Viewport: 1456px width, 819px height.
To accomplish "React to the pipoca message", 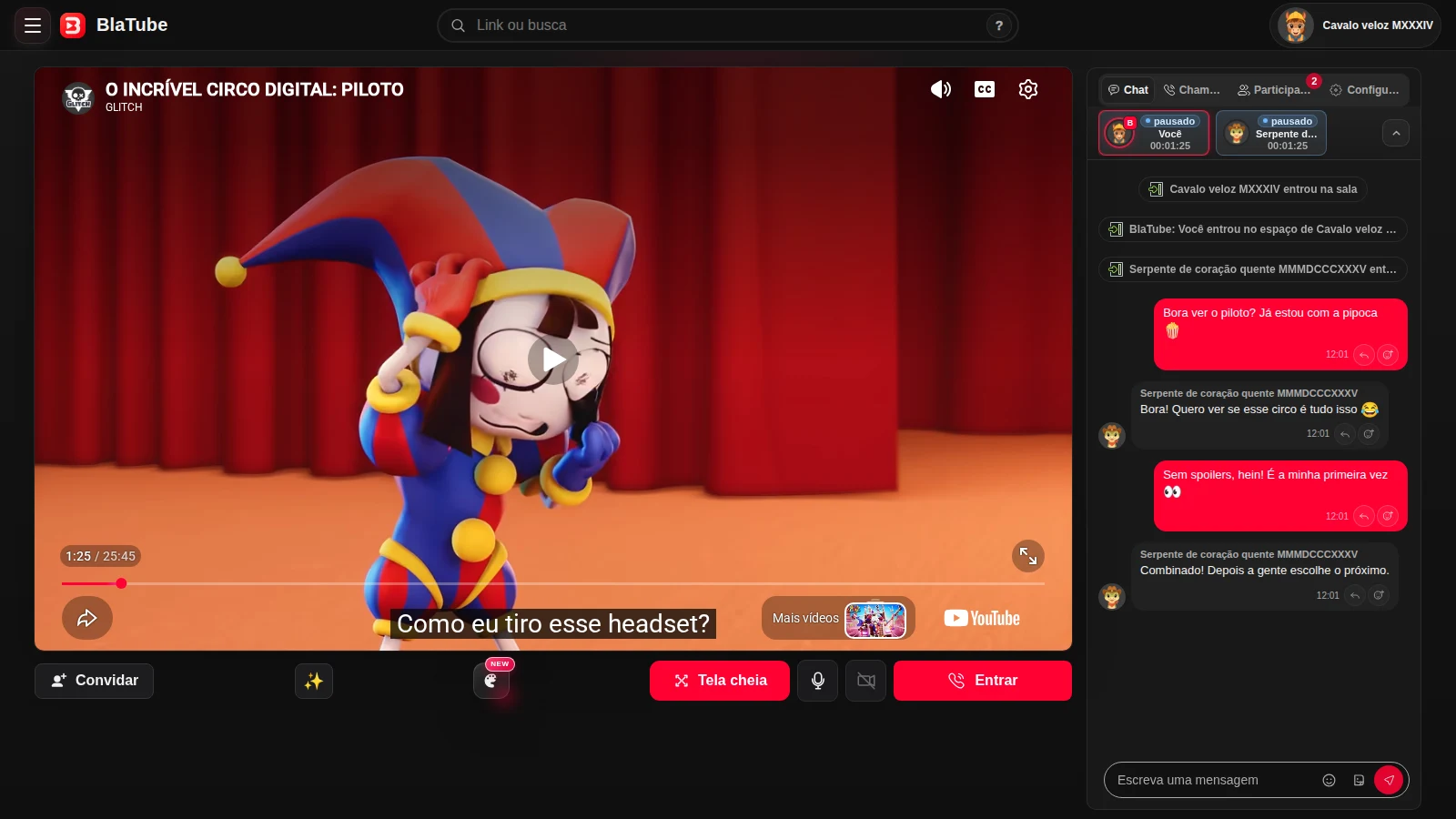I will 1388,355.
